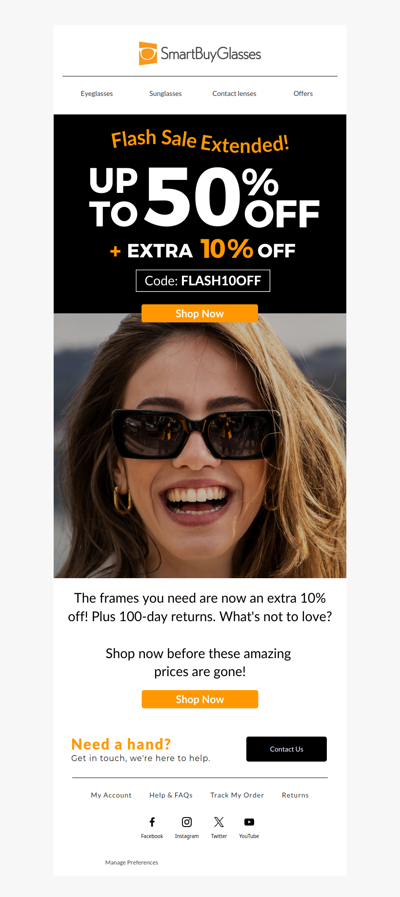Click Shop Now button below body text
The width and height of the screenshot is (400, 897).
[200, 699]
